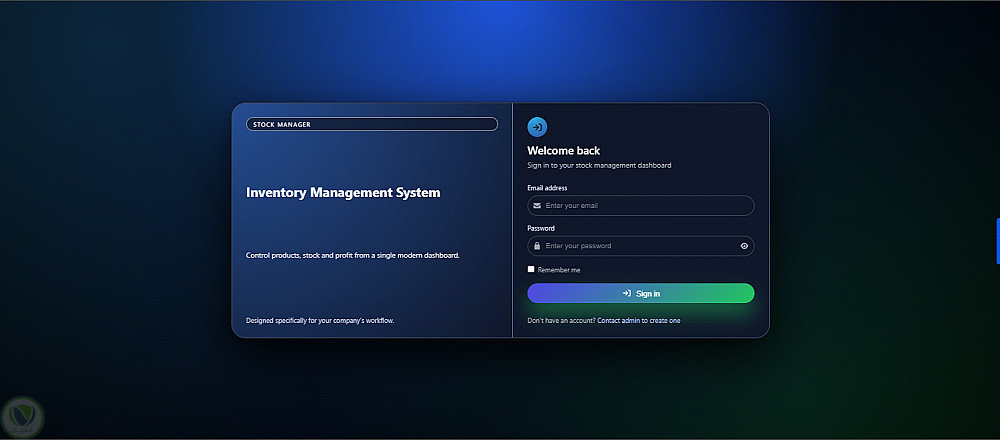Click 'Control products, stock and profit' description
1000x440 pixels.
click(353, 256)
